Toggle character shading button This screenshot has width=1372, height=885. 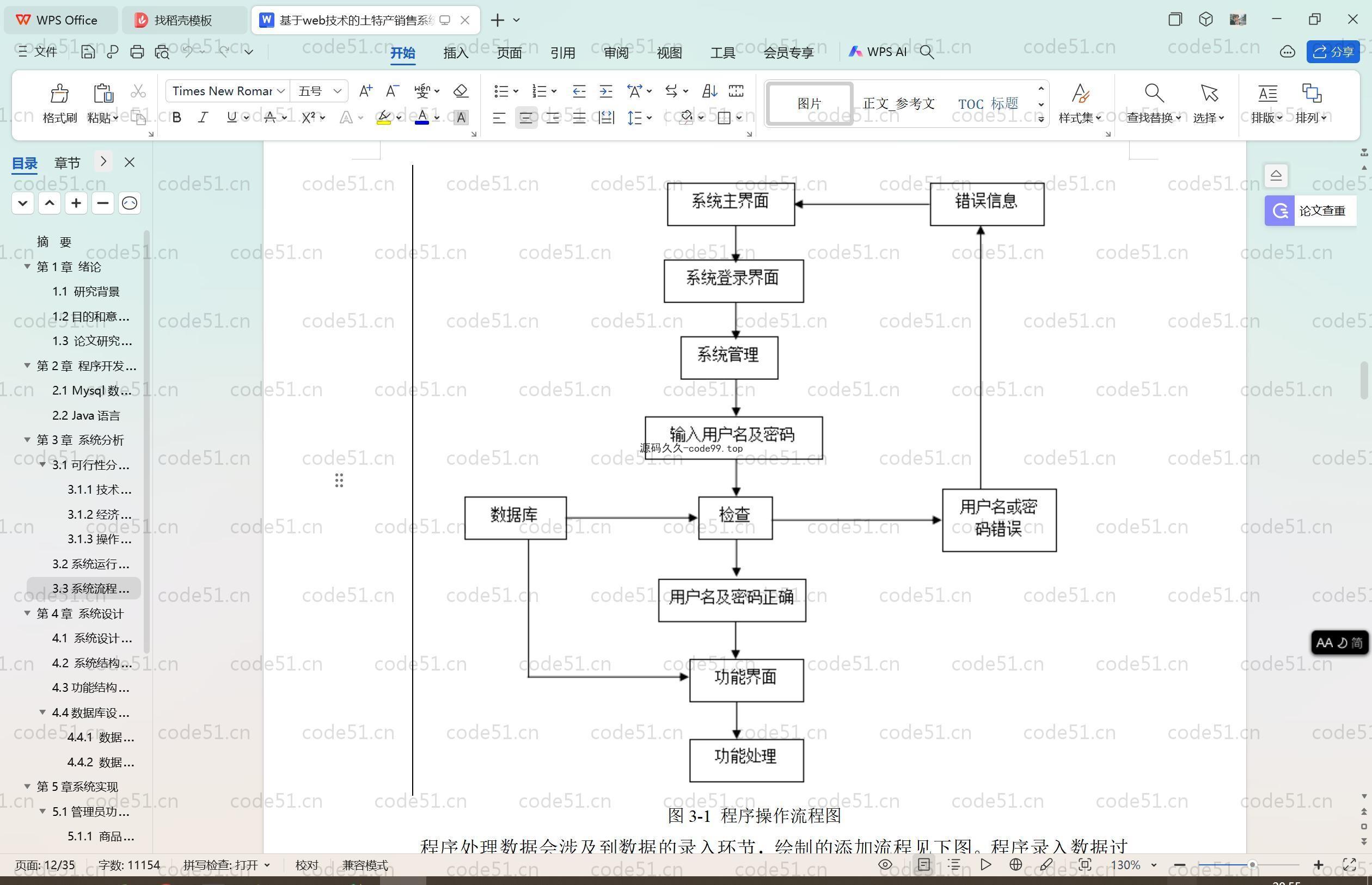pos(461,118)
